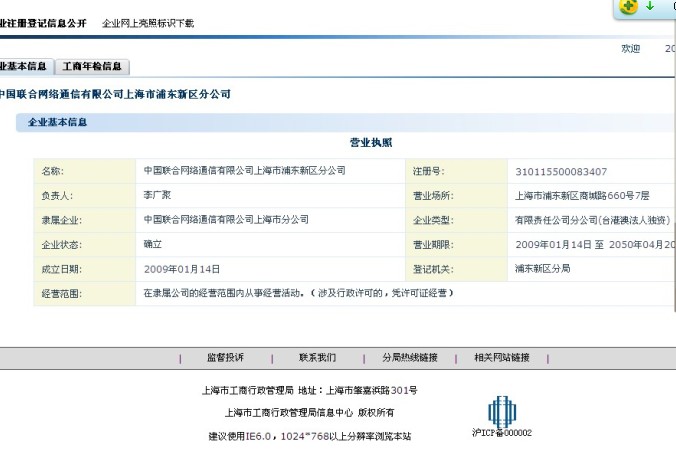Screen dimensions: 676x456
Task: Click the address 上海市浦东新区商城路660号7层
Action: (582, 196)
